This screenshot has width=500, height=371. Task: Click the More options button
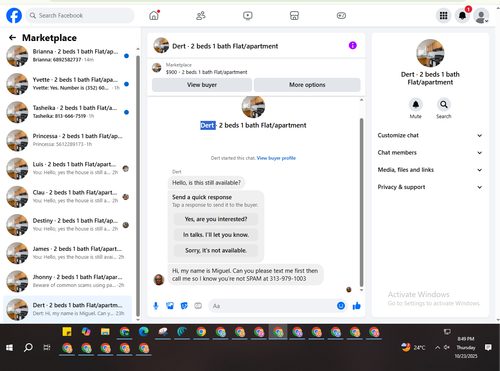coord(307,85)
